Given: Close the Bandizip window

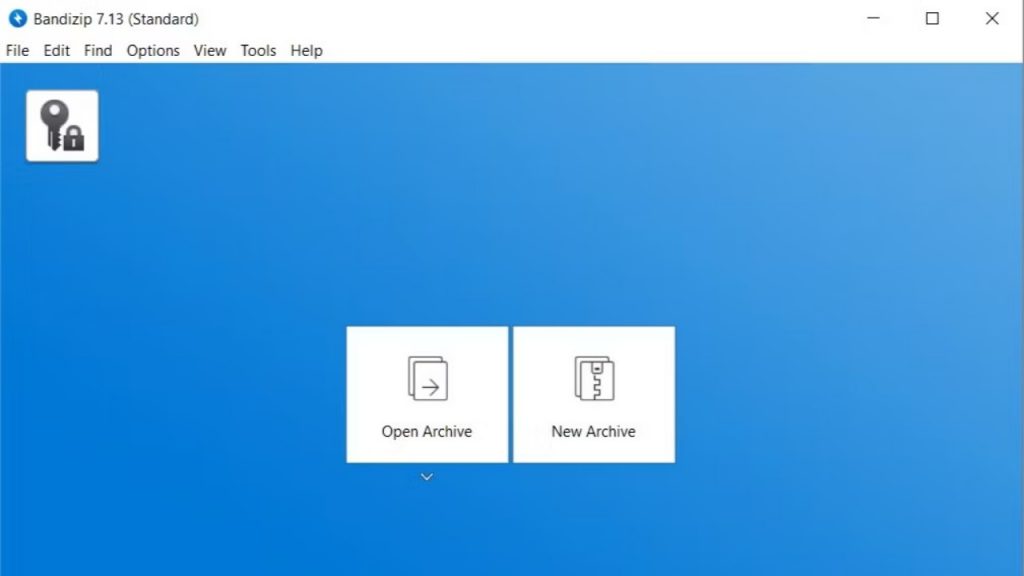Looking at the screenshot, I should coord(992,19).
